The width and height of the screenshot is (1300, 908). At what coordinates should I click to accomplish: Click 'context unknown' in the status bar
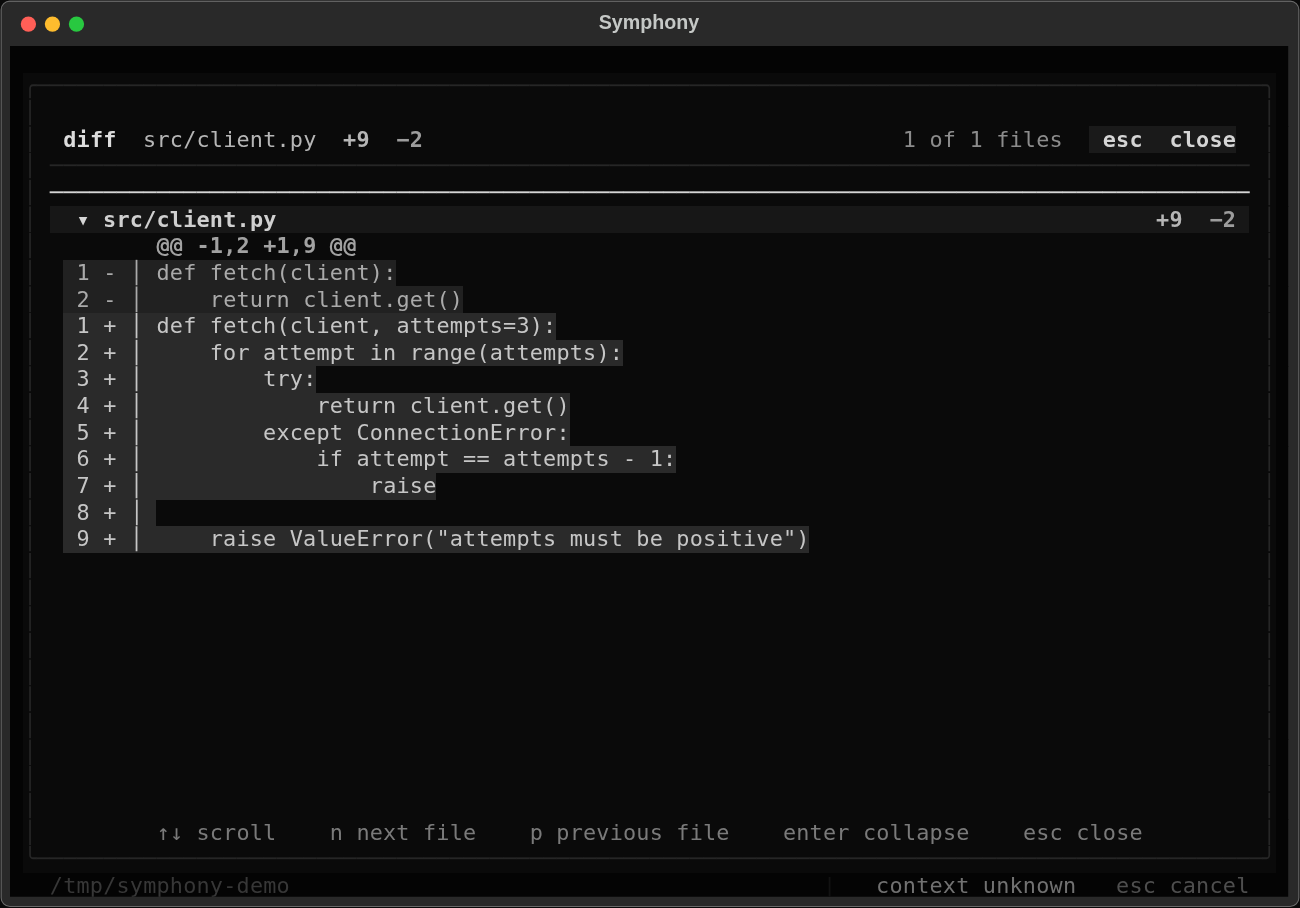976,886
